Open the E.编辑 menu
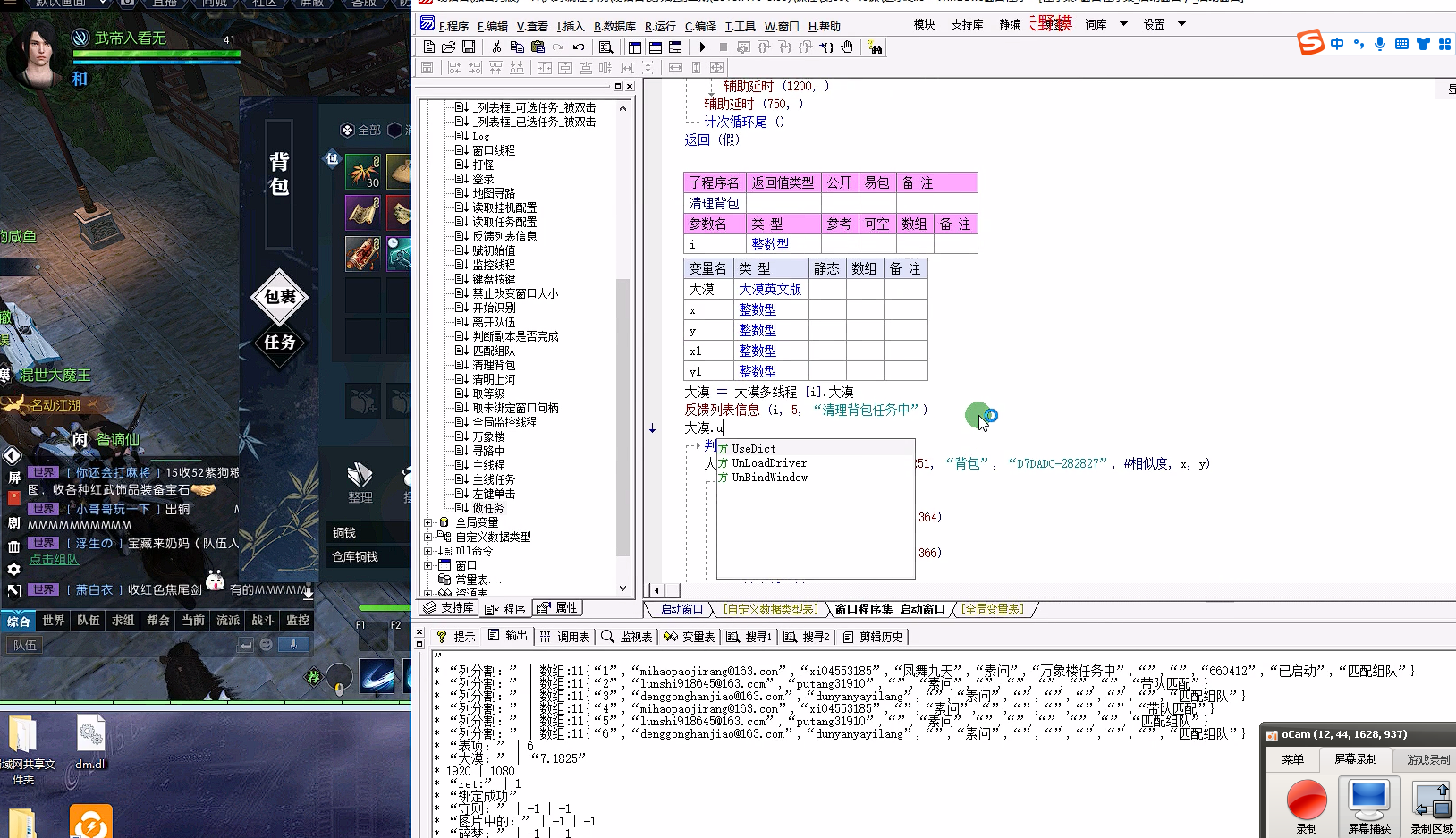Screen dimensions: 1456x838 click(492, 26)
